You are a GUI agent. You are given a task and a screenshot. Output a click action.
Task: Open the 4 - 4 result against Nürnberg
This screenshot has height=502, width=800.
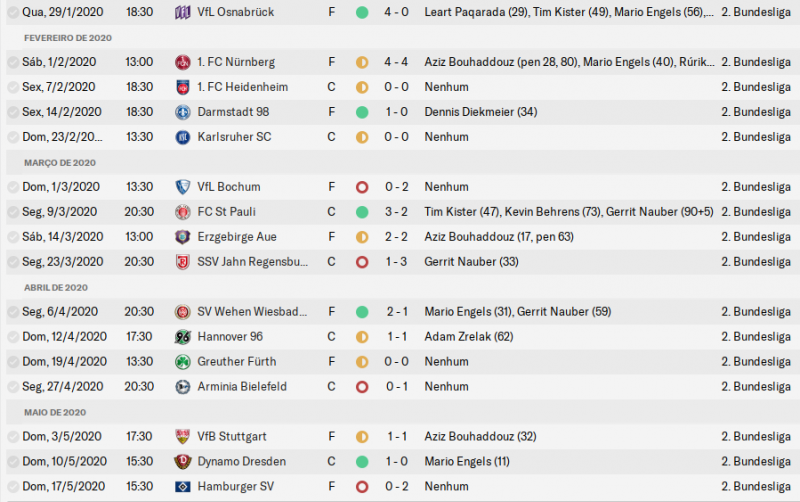coord(396,62)
